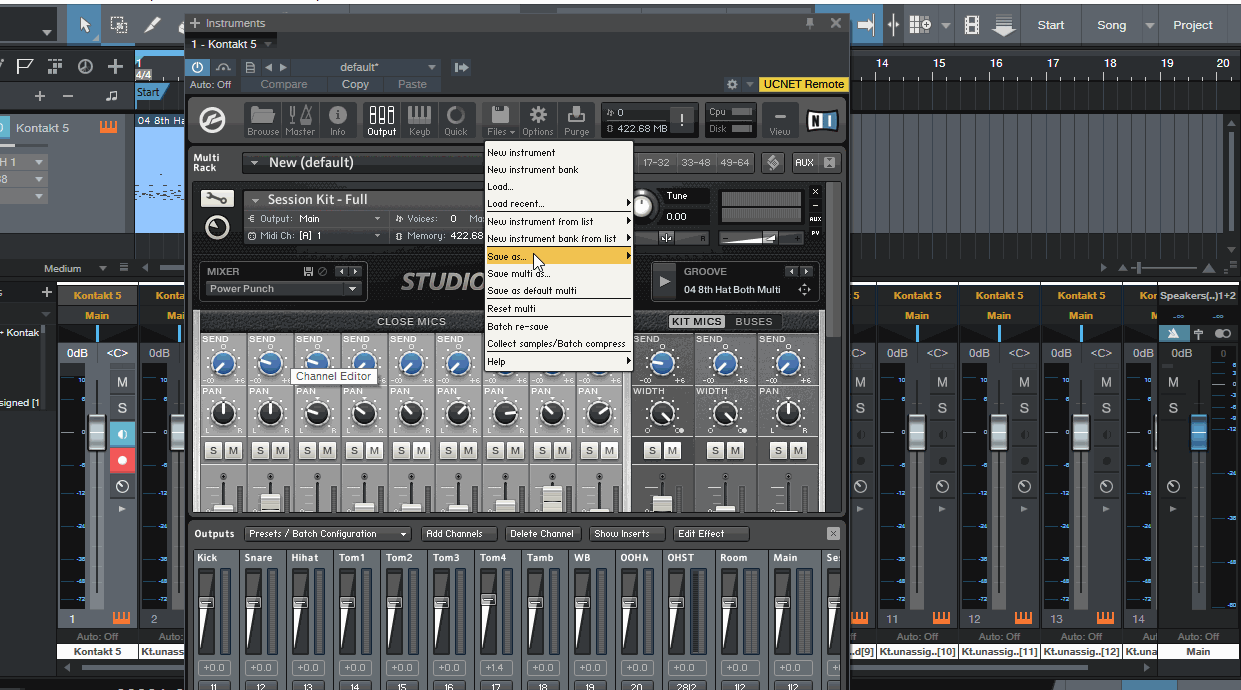
Task: Open the New (default) multi dropdown
Action: click(362, 163)
